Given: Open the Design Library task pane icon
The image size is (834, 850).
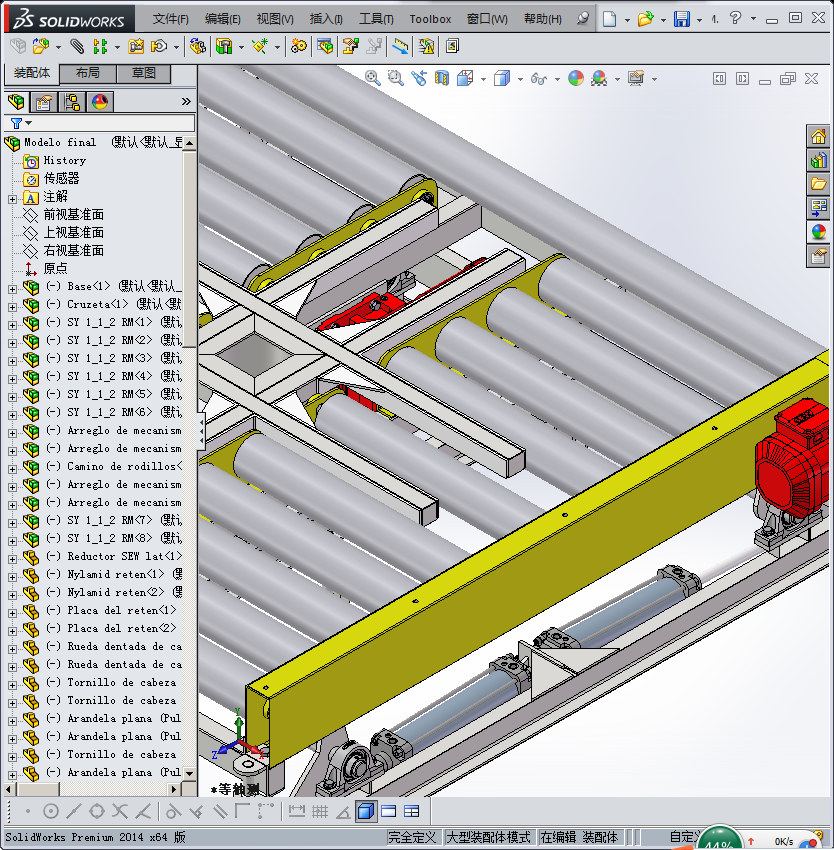Looking at the screenshot, I should click(819, 160).
